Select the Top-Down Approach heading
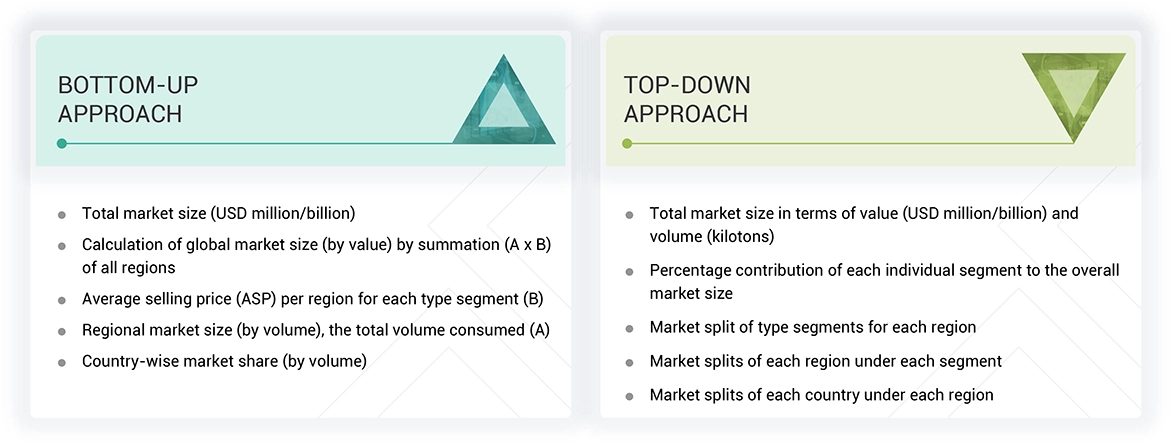Image resolution: width=1170 pixels, height=444 pixels. click(x=687, y=99)
